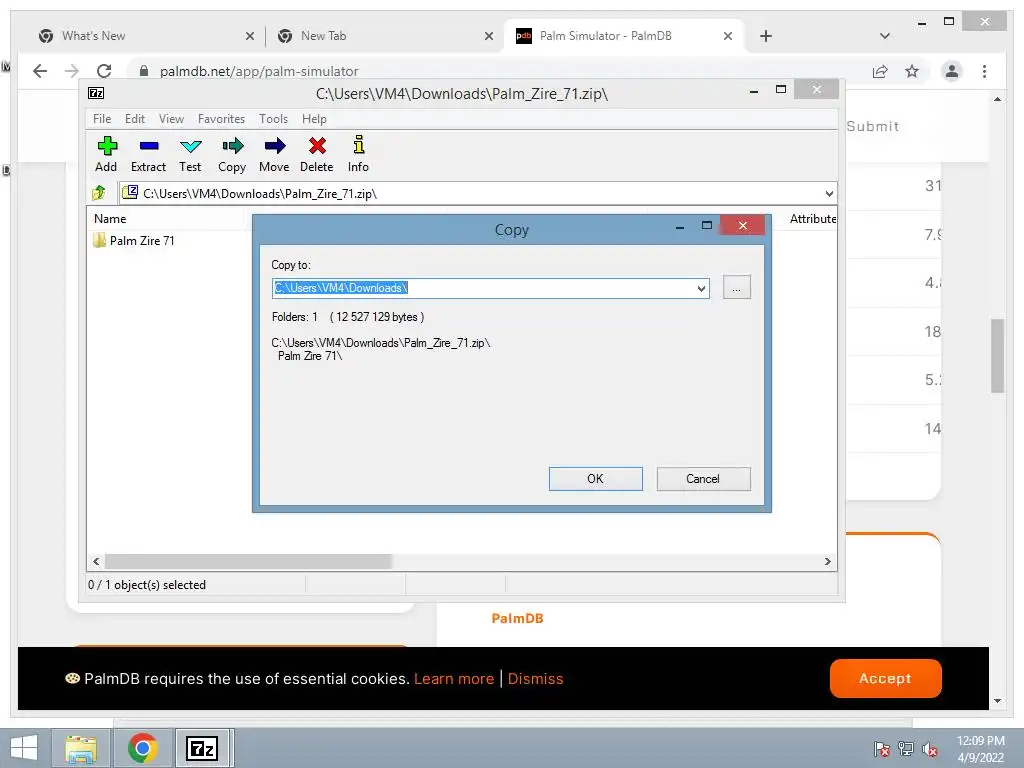Viewport: 1024px width, 768px height.
Task: Click the red Delete icon
Action: click(x=317, y=146)
